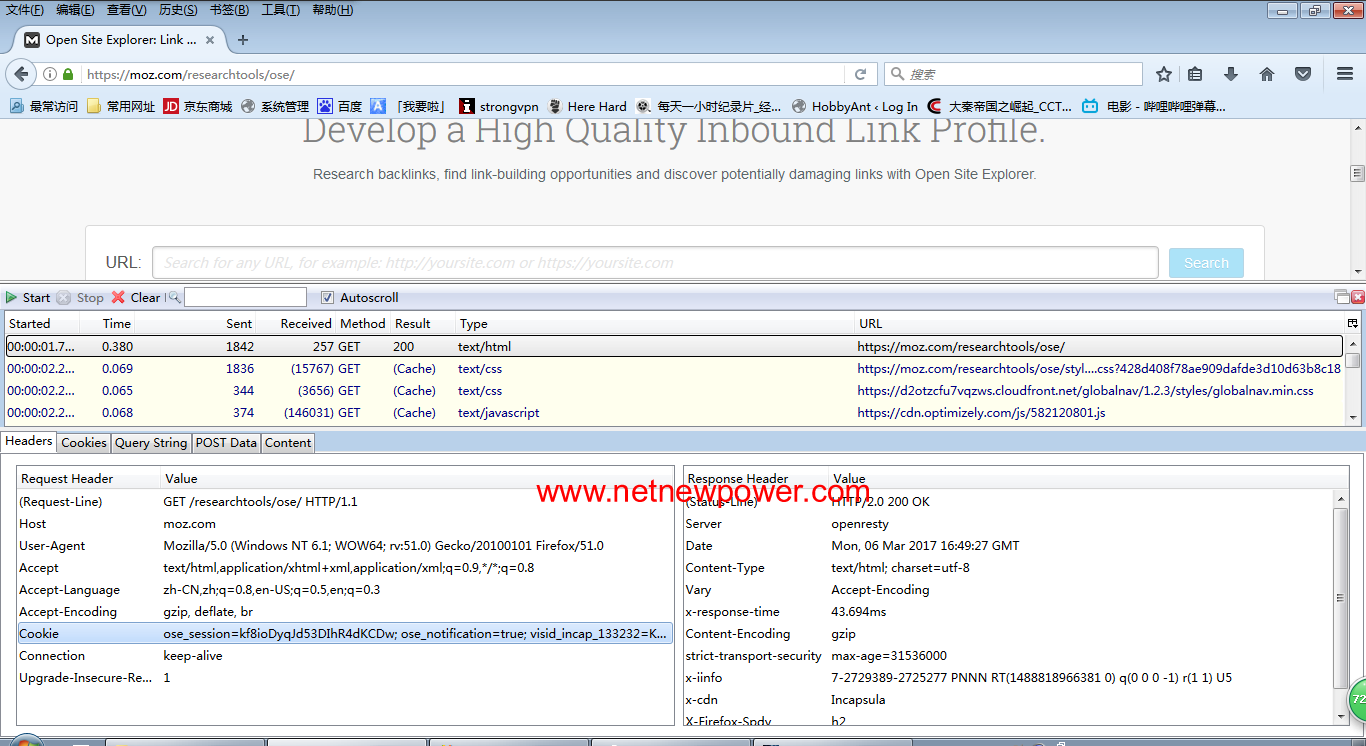Open the 历史 (History) menu
The image size is (1366, 746).
click(x=178, y=10)
